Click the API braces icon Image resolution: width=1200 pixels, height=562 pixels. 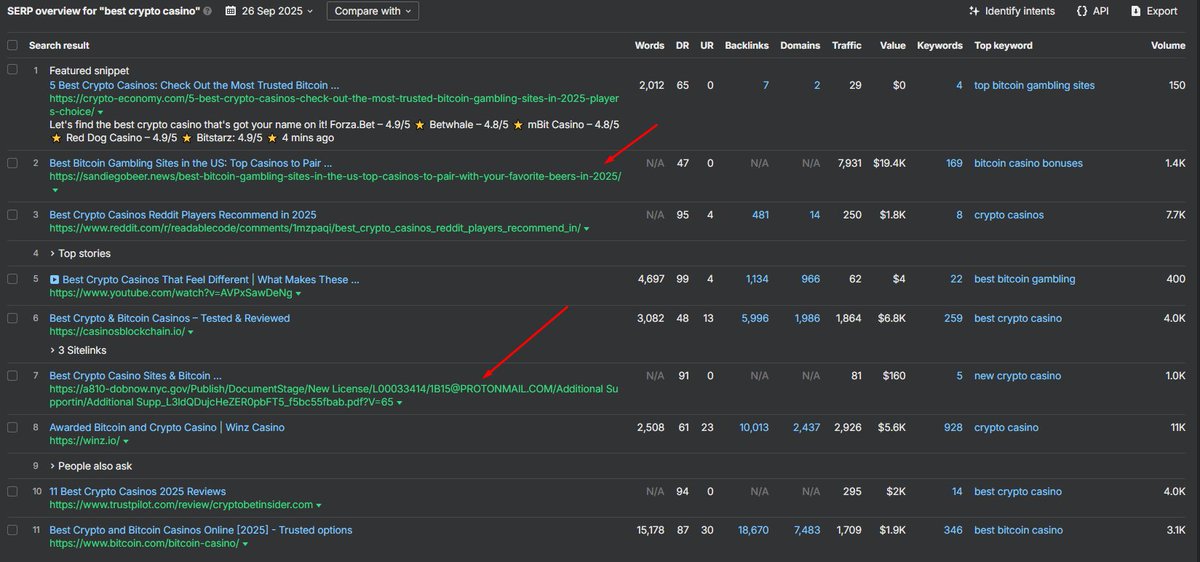(x=1082, y=11)
